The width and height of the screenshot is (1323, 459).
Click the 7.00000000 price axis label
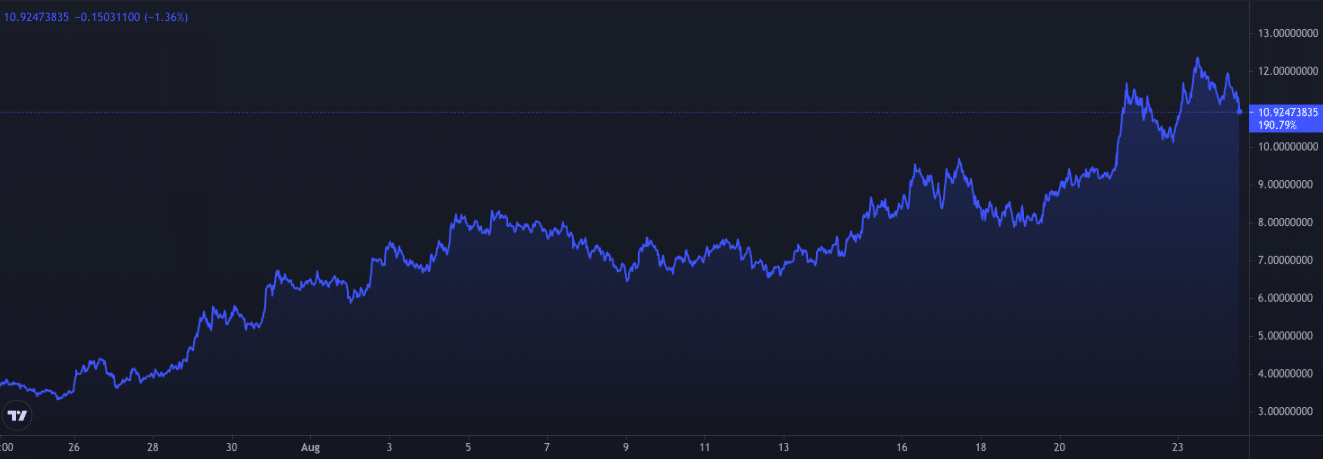pos(1286,260)
